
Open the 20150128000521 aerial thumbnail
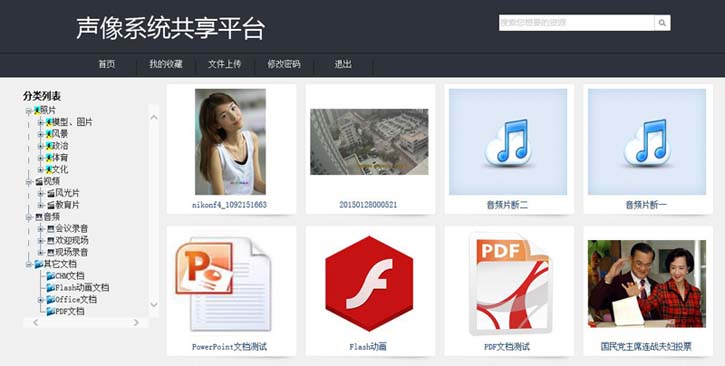369,142
